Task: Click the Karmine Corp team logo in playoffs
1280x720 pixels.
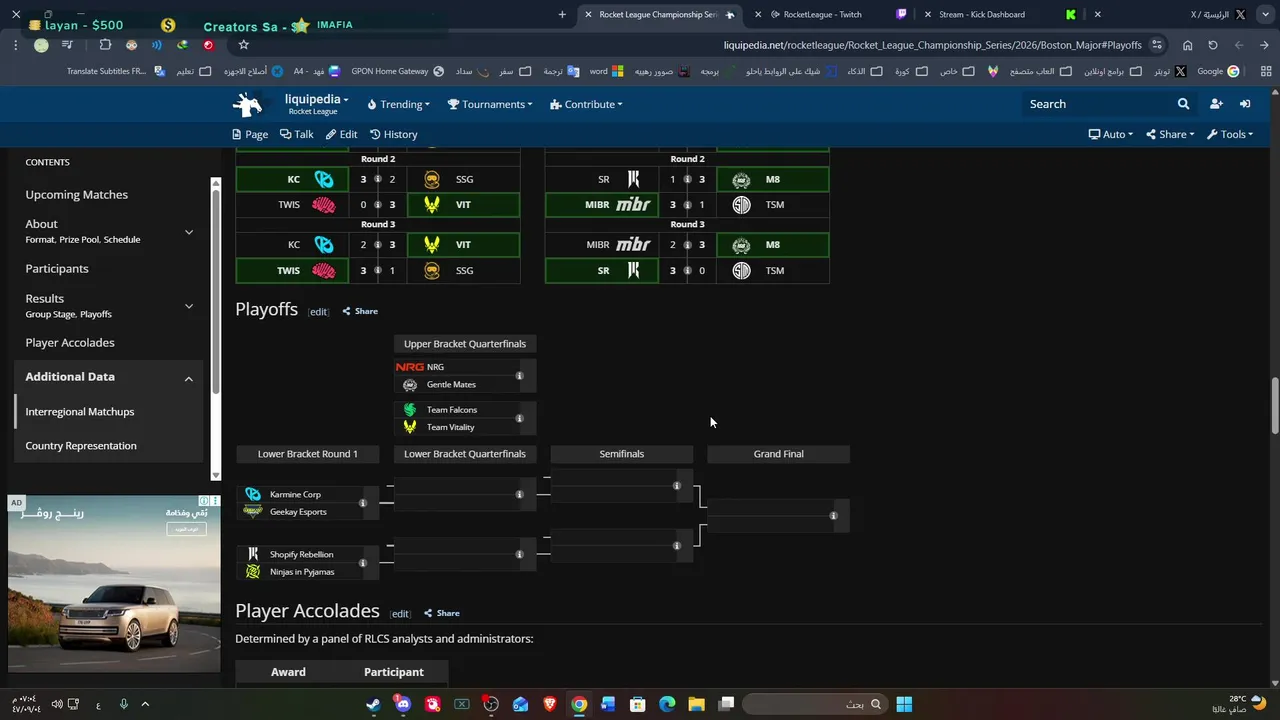Action: [x=253, y=494]
